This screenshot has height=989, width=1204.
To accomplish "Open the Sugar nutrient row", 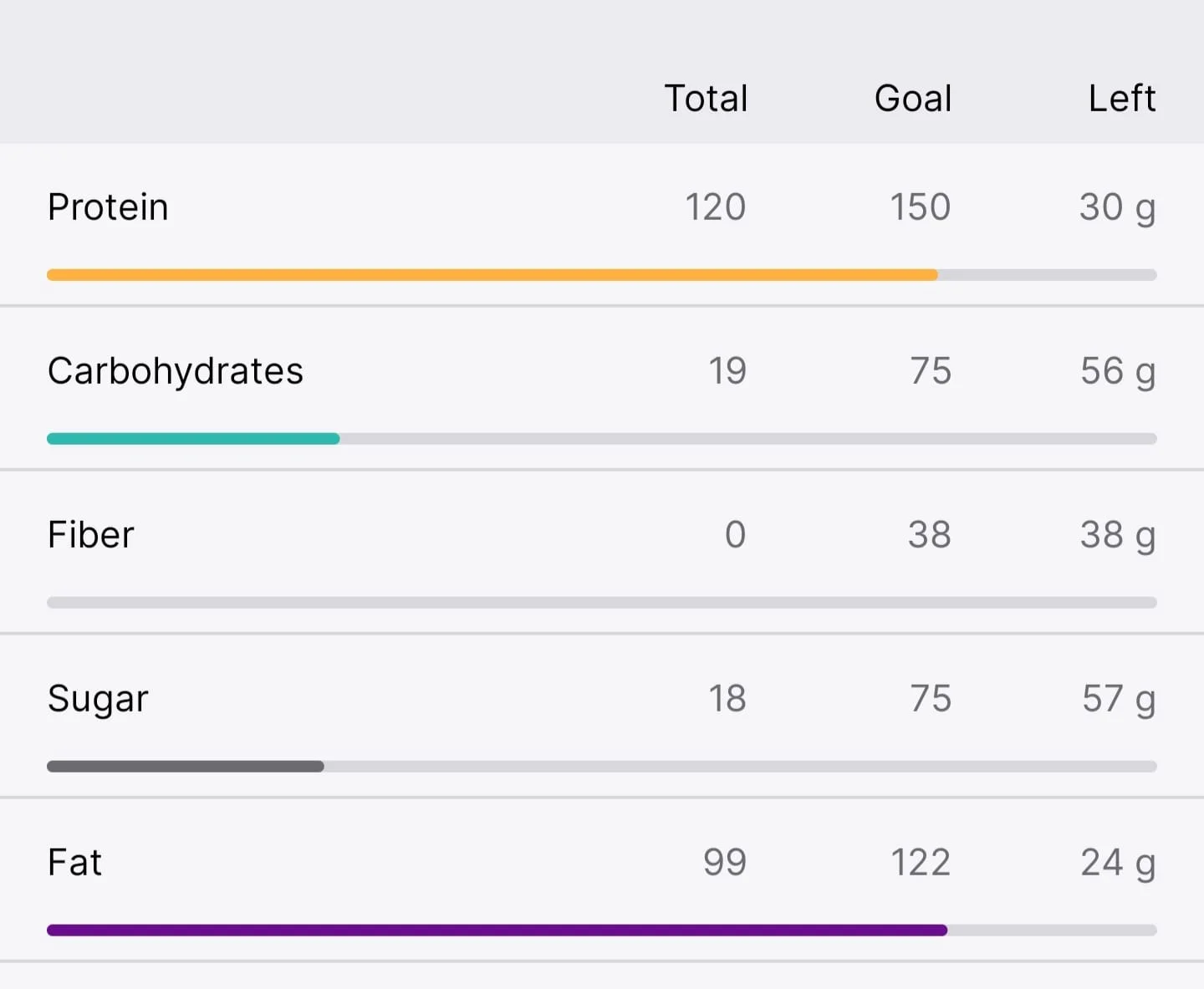I will coord(602,716).
